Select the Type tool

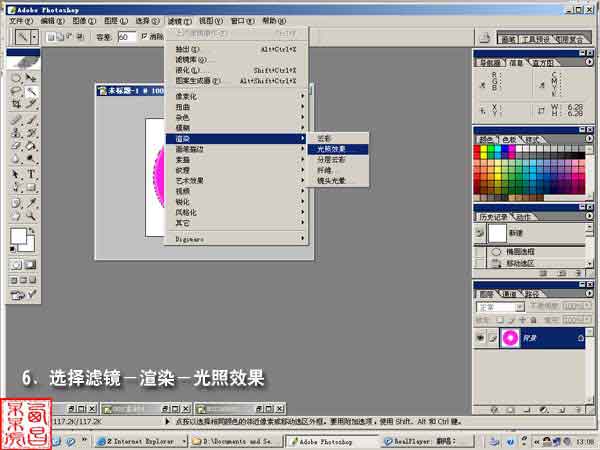pyautogui.click(x=31, y=174)
